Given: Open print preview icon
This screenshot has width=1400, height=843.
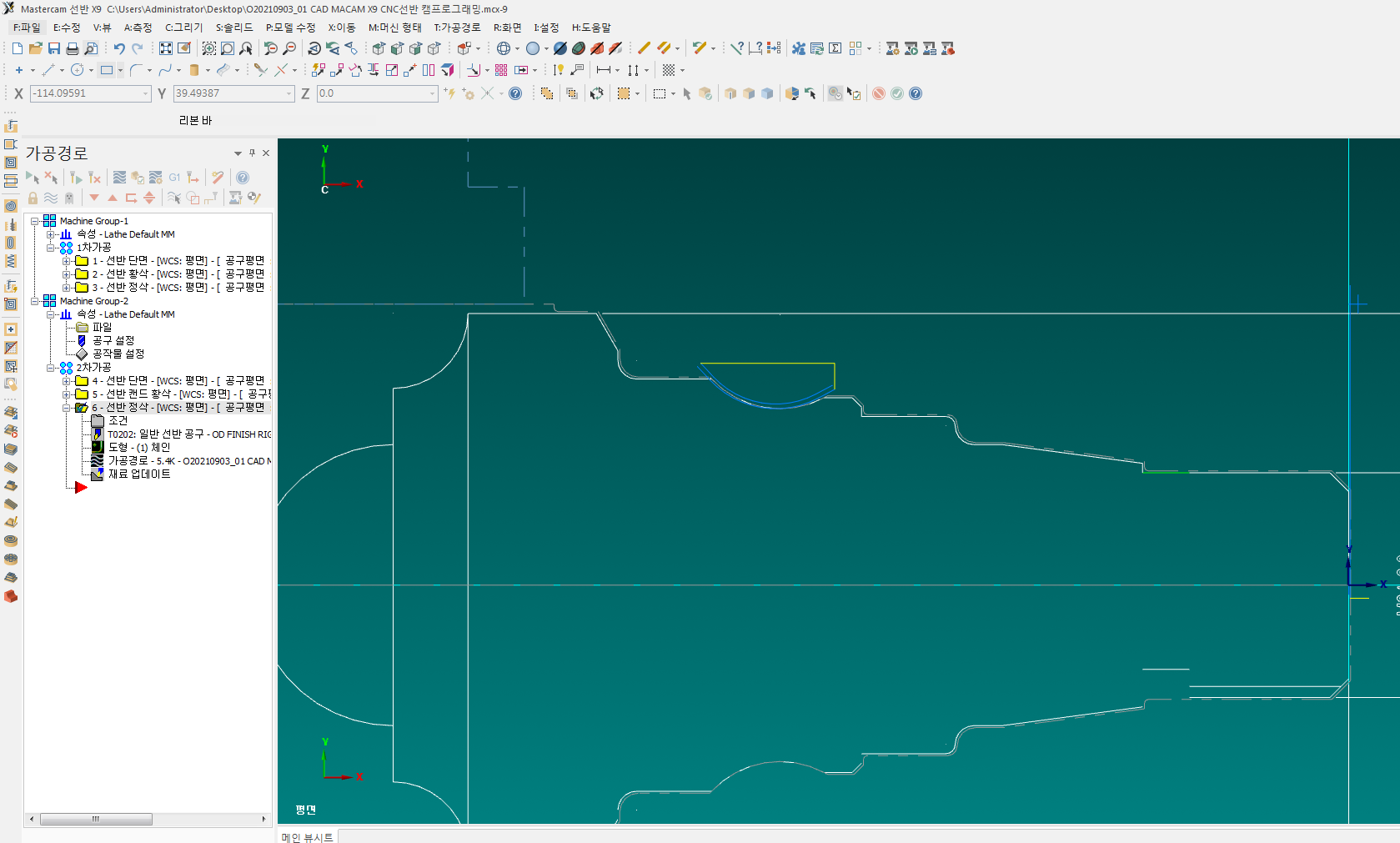Looking at the screenshot, I should (x=91, y=48).
